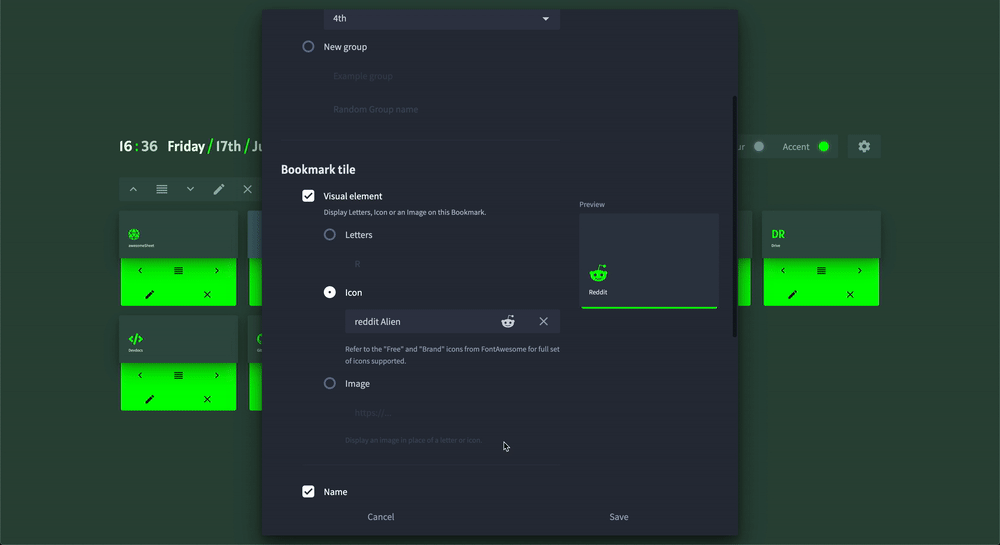
Task: Select the Icon radio option
Action: 330,292
